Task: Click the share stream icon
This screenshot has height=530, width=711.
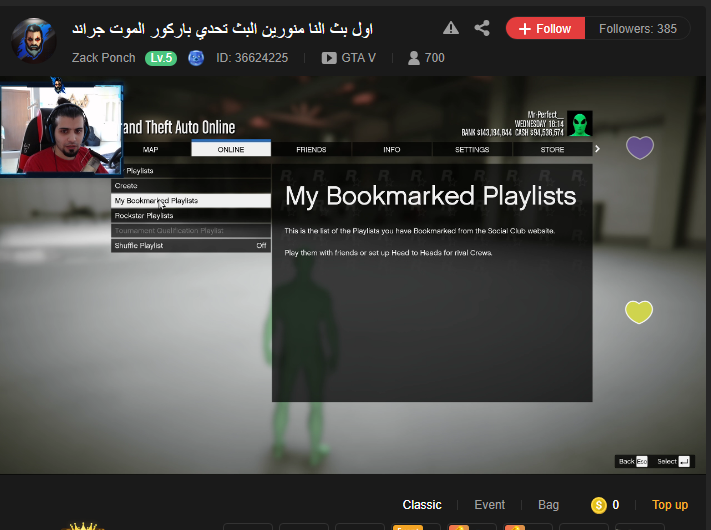Action: point(482,28)
